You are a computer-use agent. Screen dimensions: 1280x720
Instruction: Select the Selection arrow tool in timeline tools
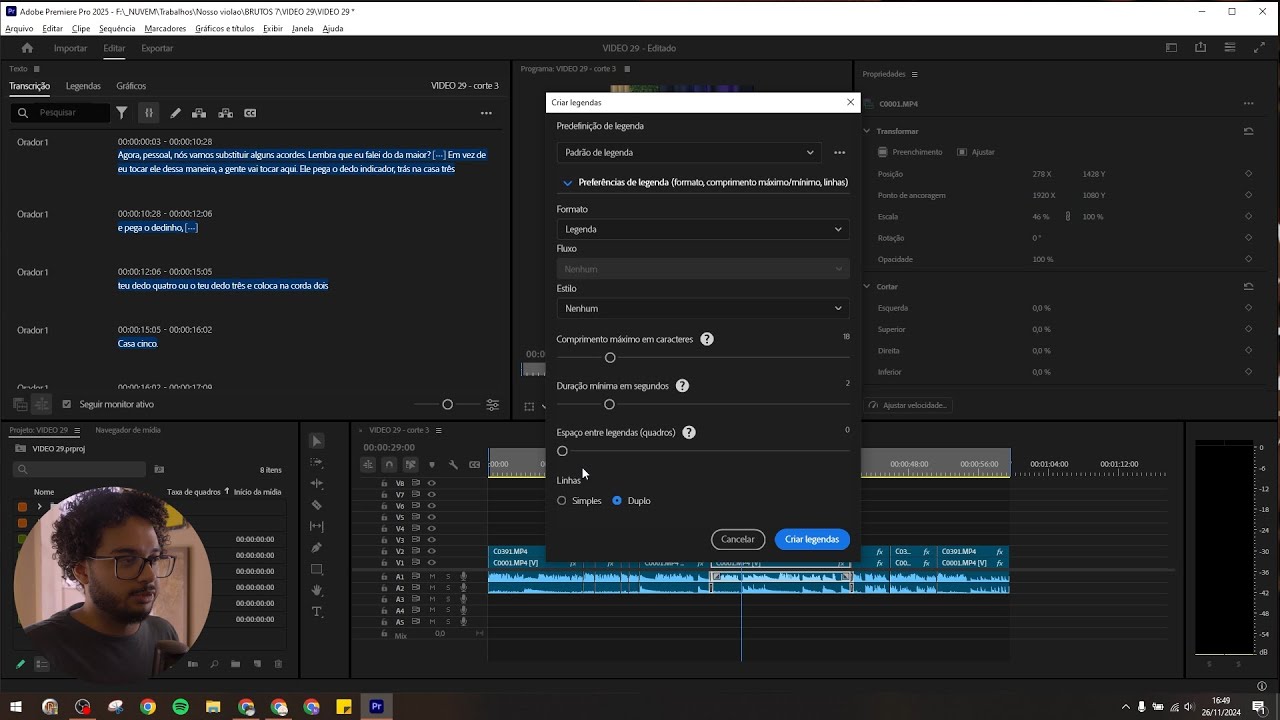pos(317,441)
